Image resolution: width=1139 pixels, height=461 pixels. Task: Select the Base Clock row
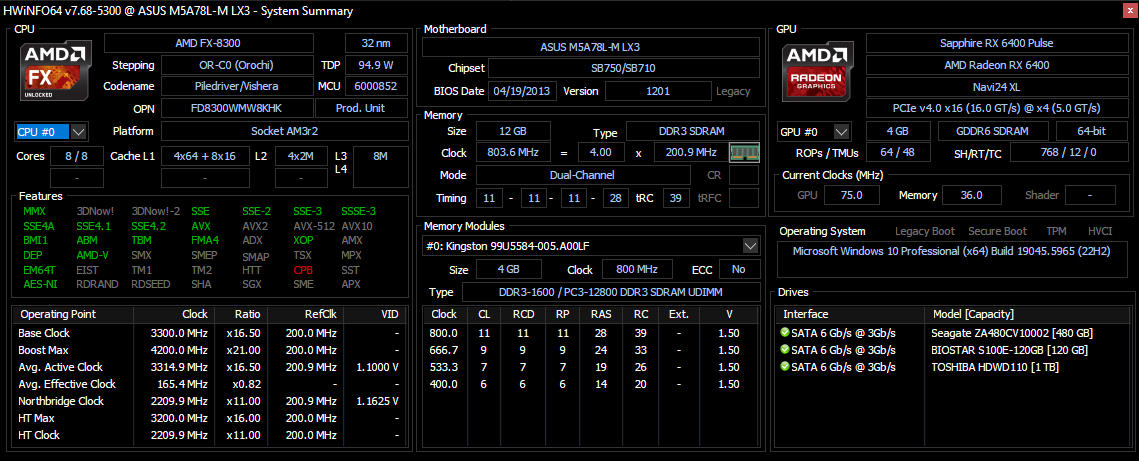tap(211, 333)
